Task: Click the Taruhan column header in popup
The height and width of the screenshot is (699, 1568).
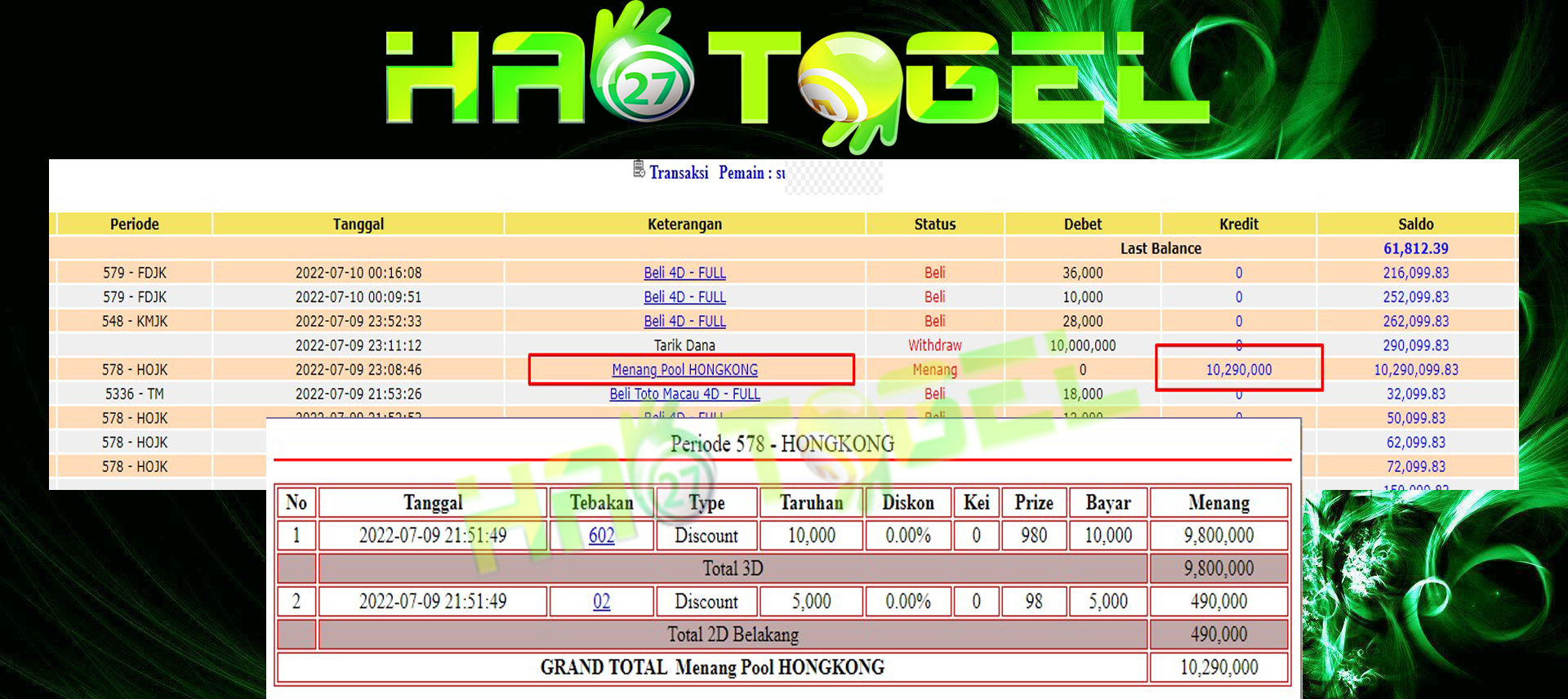Action: coord(811,503)
